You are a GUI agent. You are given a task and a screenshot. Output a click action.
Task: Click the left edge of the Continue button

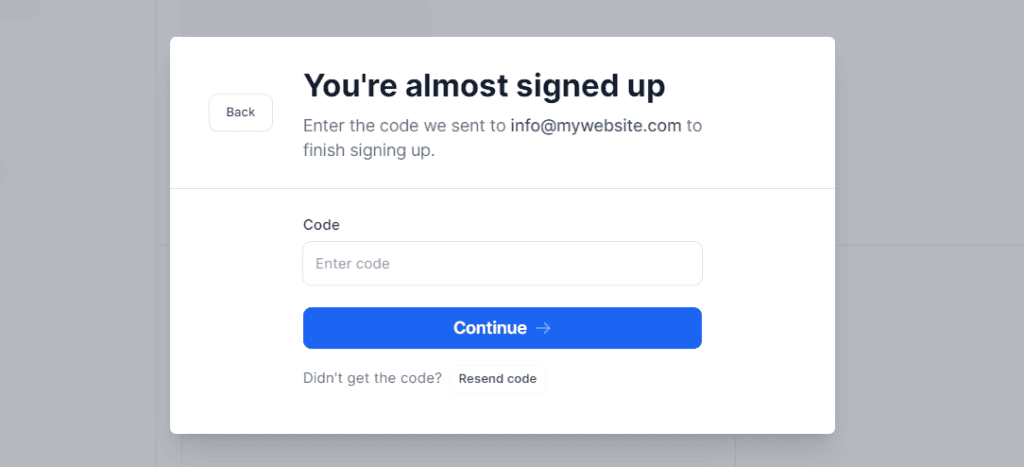pyautogui.click(x=312, y=328)
